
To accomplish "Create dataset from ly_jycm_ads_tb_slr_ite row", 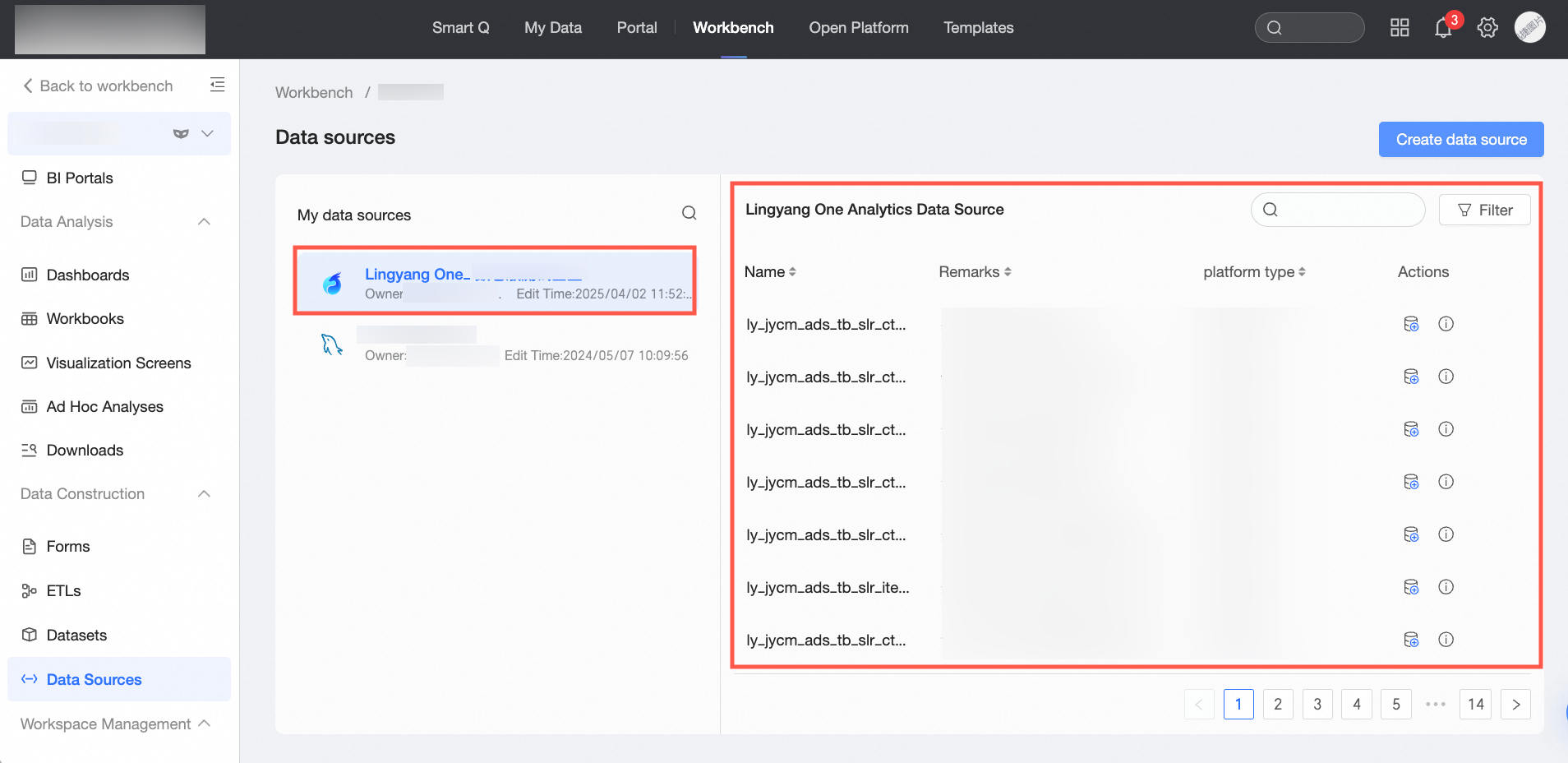I will point(1411,587).
